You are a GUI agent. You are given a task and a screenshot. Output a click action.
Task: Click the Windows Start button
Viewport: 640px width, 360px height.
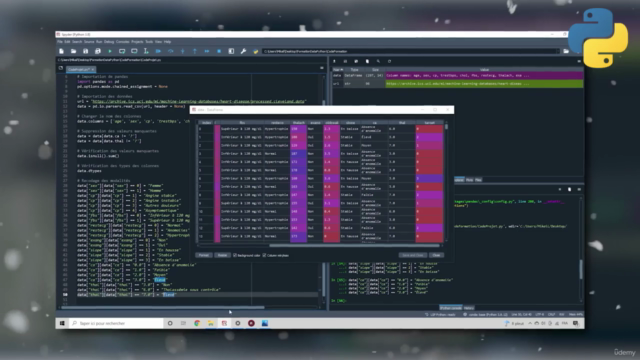pos(62,323)
